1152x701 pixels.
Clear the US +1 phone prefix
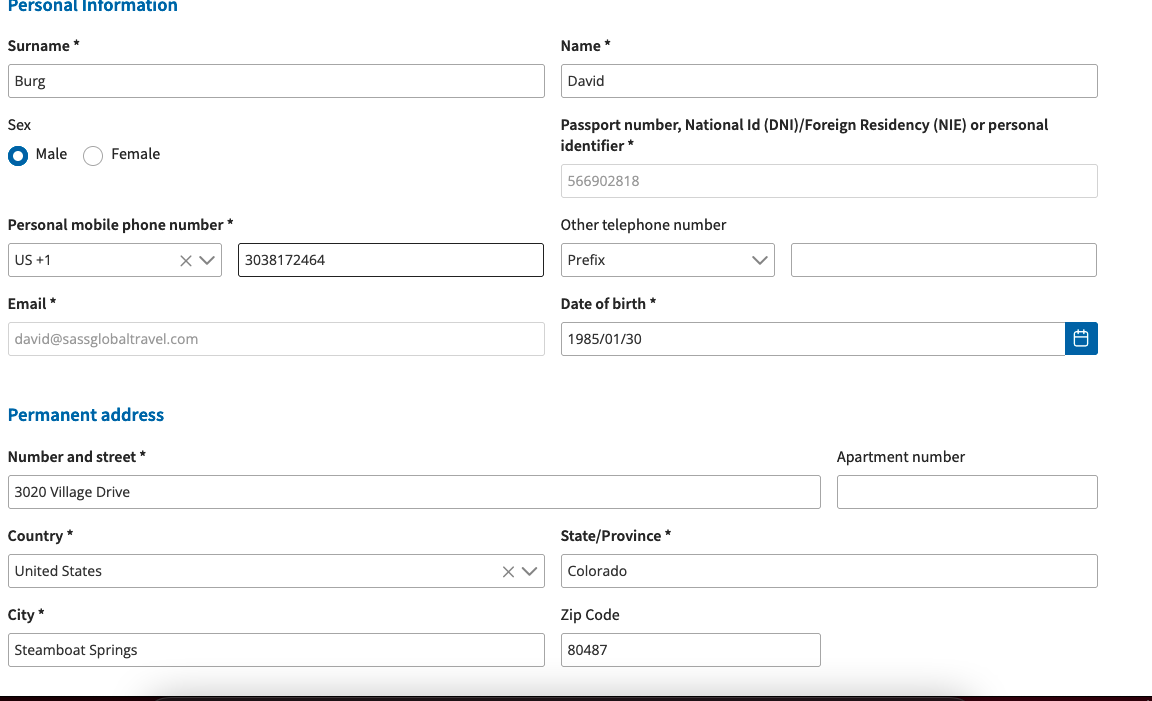[x=186, y=261]
